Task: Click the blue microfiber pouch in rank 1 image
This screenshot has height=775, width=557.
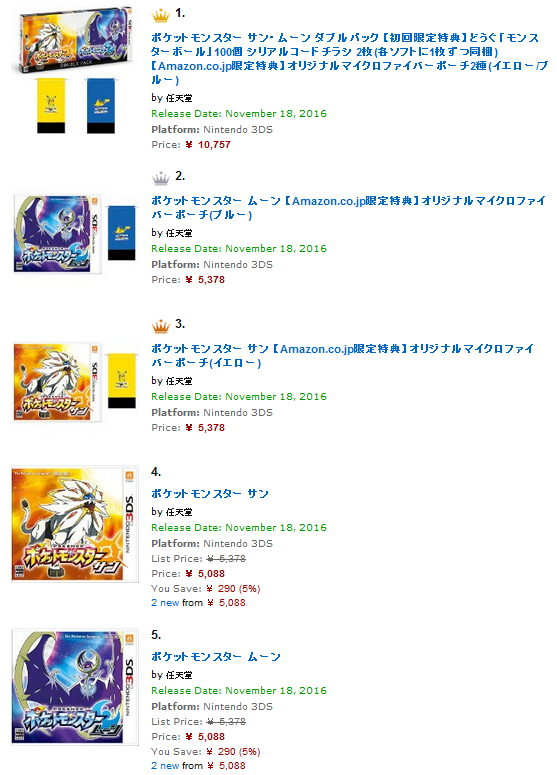Action: click(x=101, y=105)
